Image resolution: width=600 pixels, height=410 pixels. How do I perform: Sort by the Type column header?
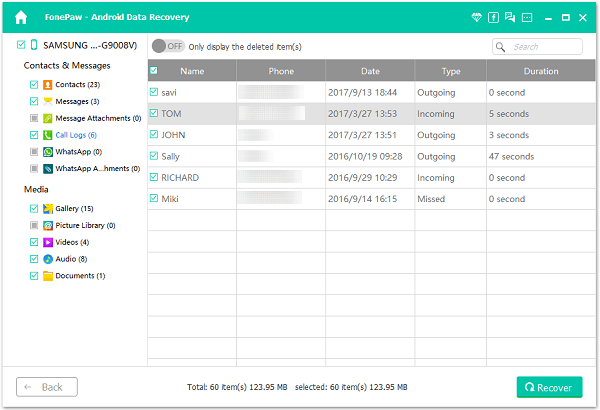(451, 71)
